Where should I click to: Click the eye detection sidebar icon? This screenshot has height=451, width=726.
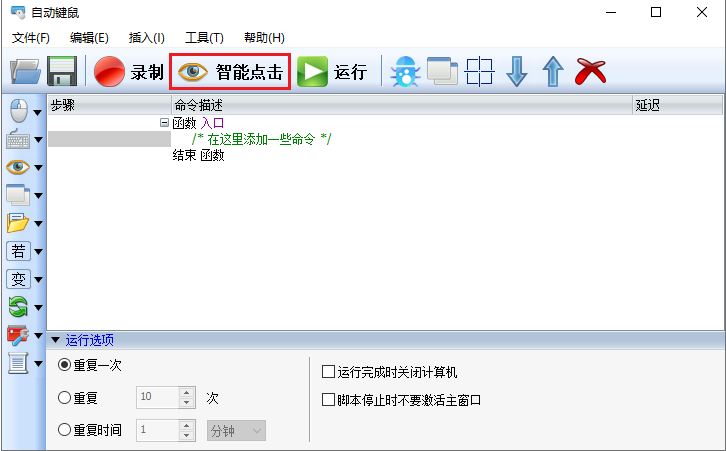pos(18,167)
